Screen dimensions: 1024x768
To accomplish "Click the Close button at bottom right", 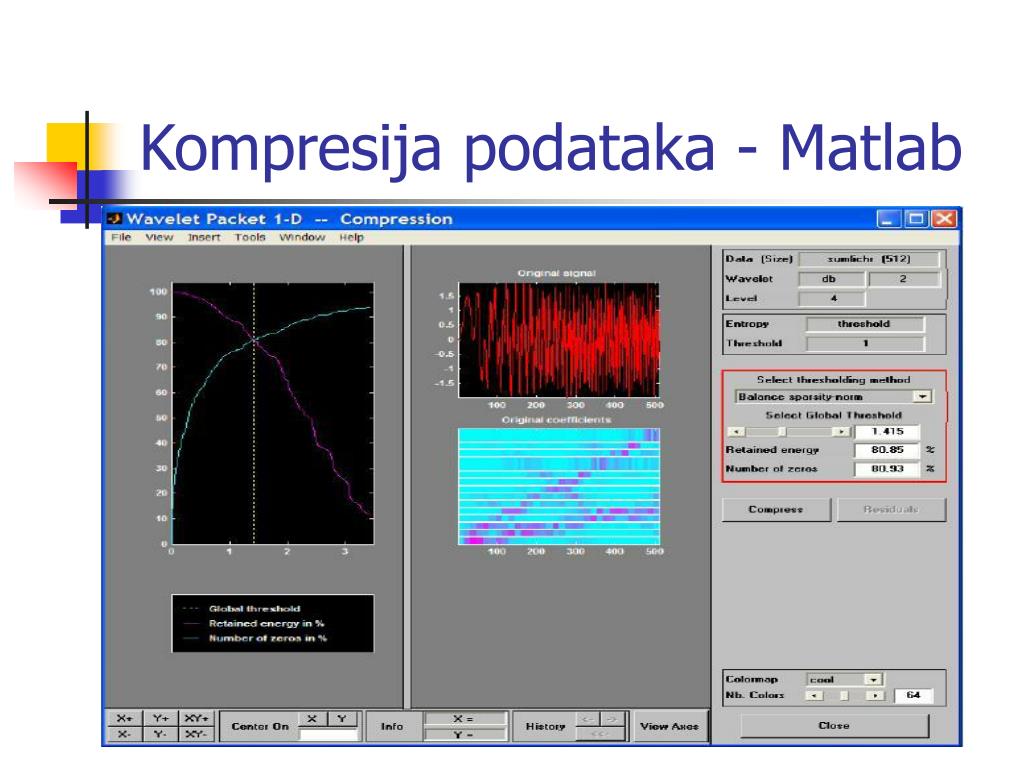I will [834, 726].
